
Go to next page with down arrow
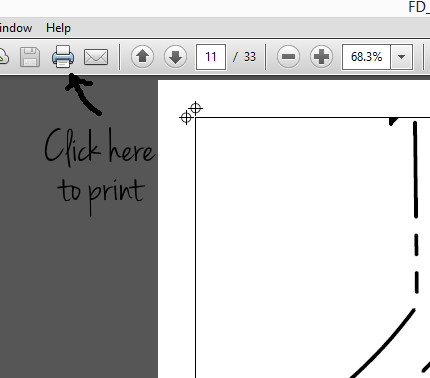coord(175,57)
